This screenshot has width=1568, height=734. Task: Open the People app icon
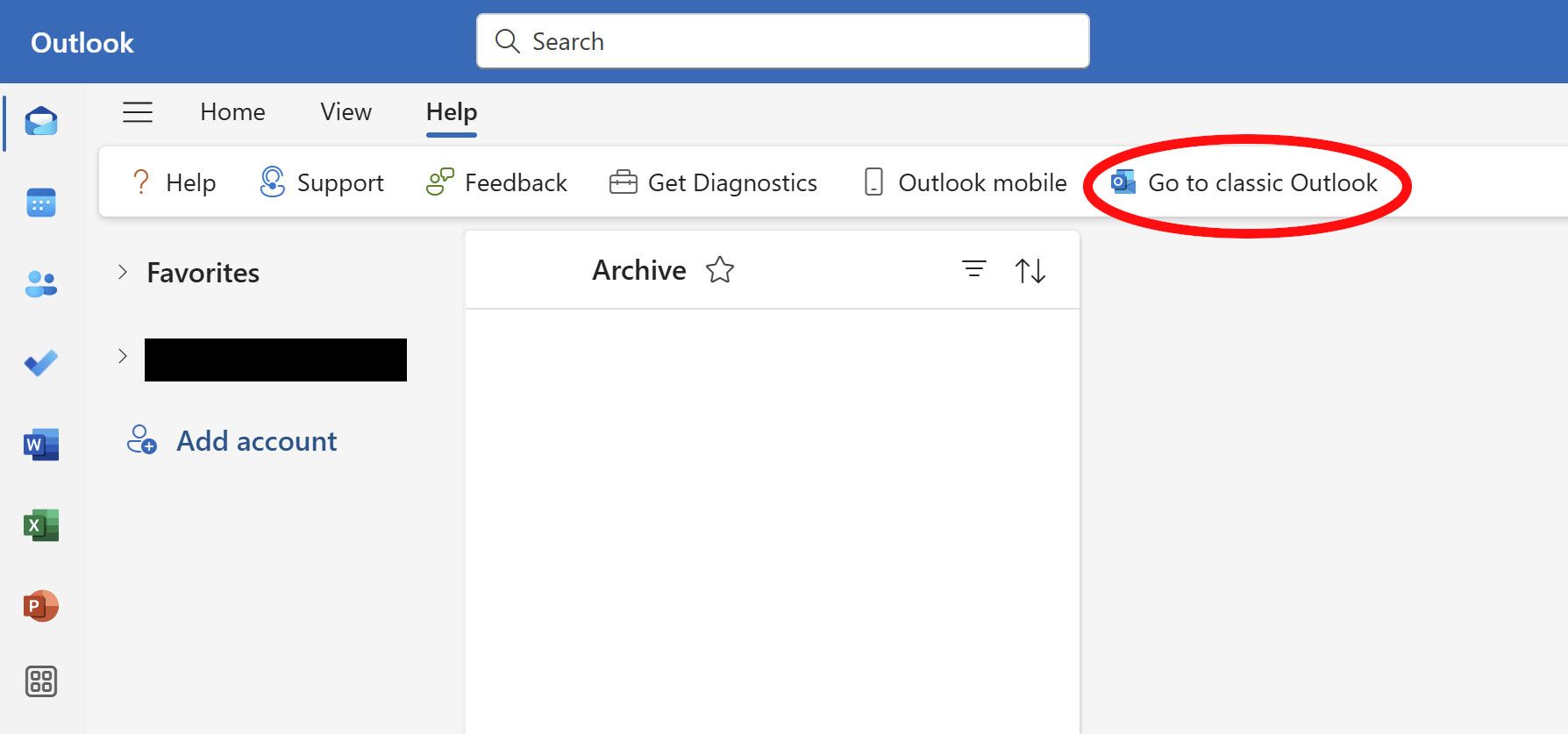[41, 283]
